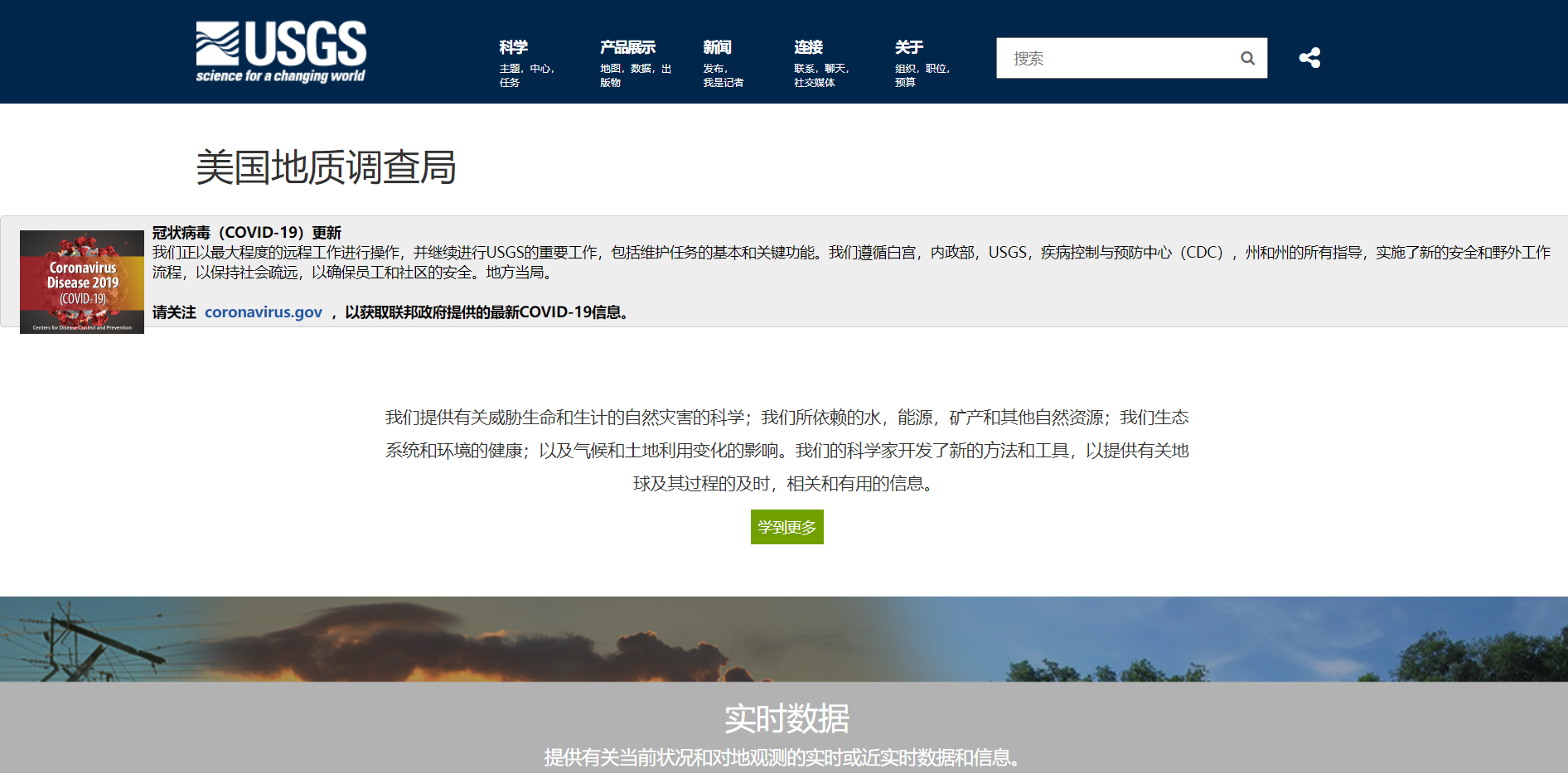Click the magnifier search icon
Screen dimensions: 1568x773
click(1247, 58)
